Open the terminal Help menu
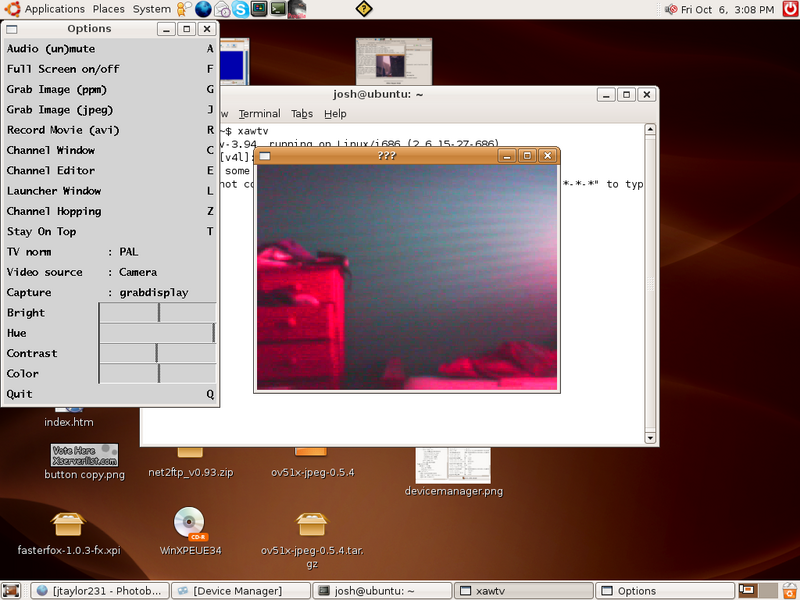This screenshot has width=800, height=600. 335,114
